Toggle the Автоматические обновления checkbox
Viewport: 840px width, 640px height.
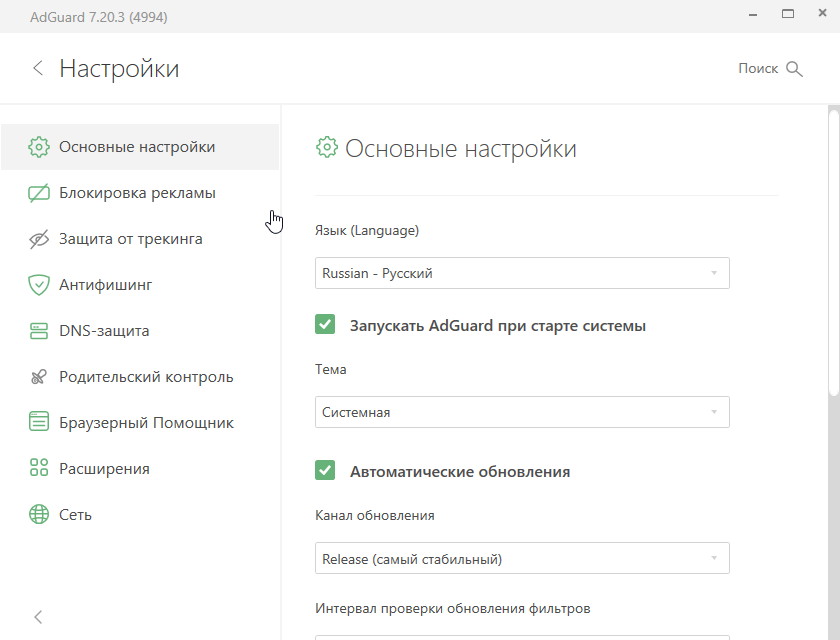tap(325, 470)
